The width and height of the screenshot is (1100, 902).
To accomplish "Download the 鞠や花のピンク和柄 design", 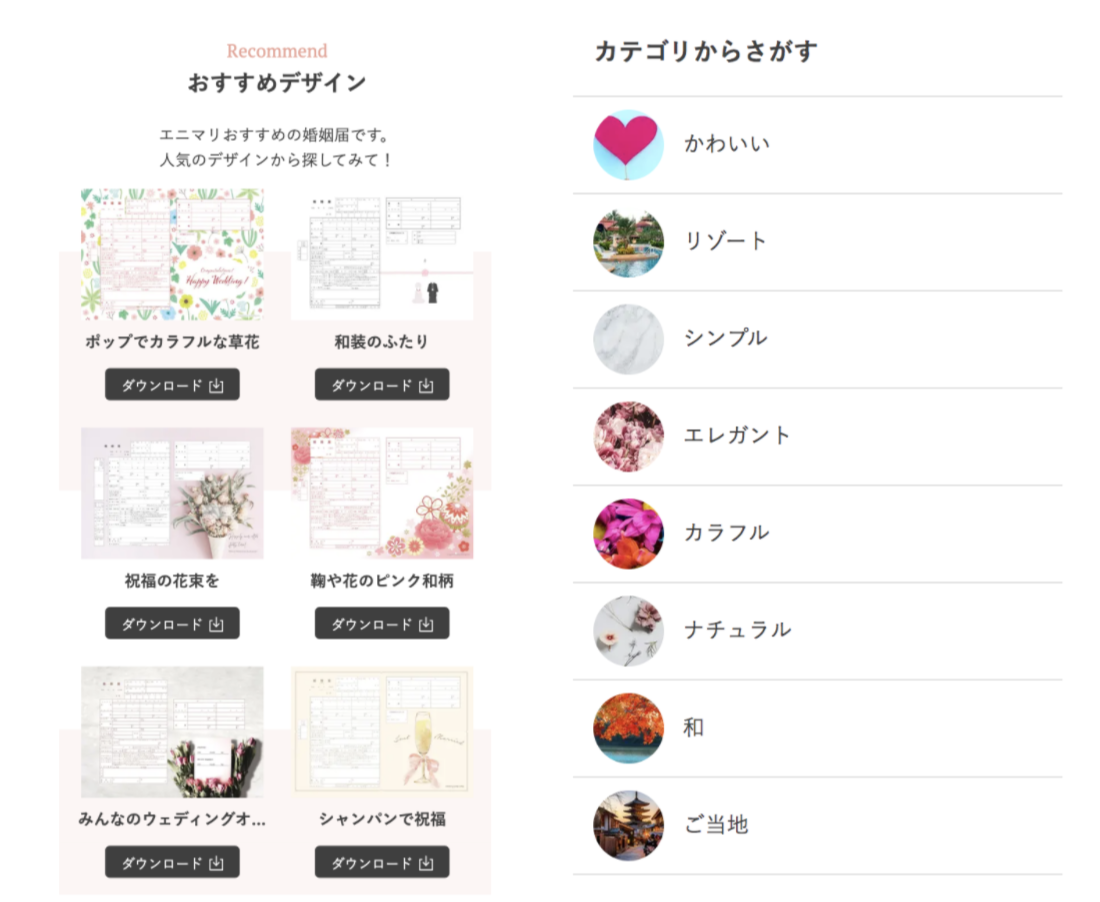I will click(x=382, y=623).
